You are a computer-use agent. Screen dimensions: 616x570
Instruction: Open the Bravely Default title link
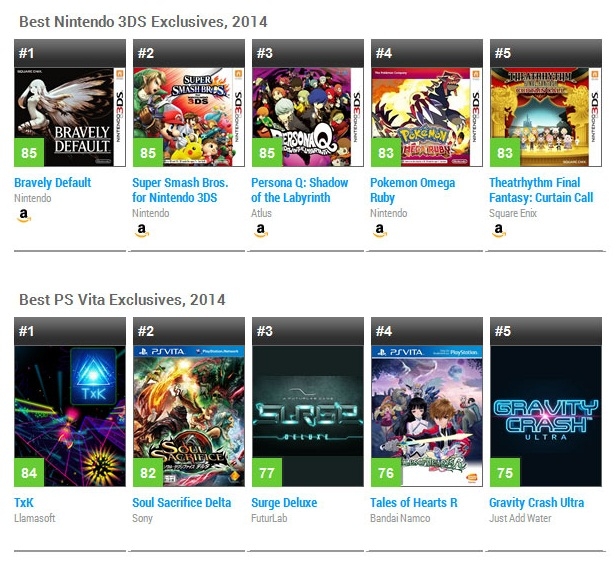click(53, 183)
